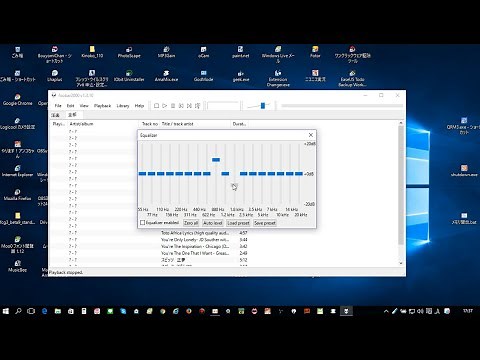This screenshot has height=360, width=480.
Task: Click the Random playback toolbar button
Action: coord(197,106)
